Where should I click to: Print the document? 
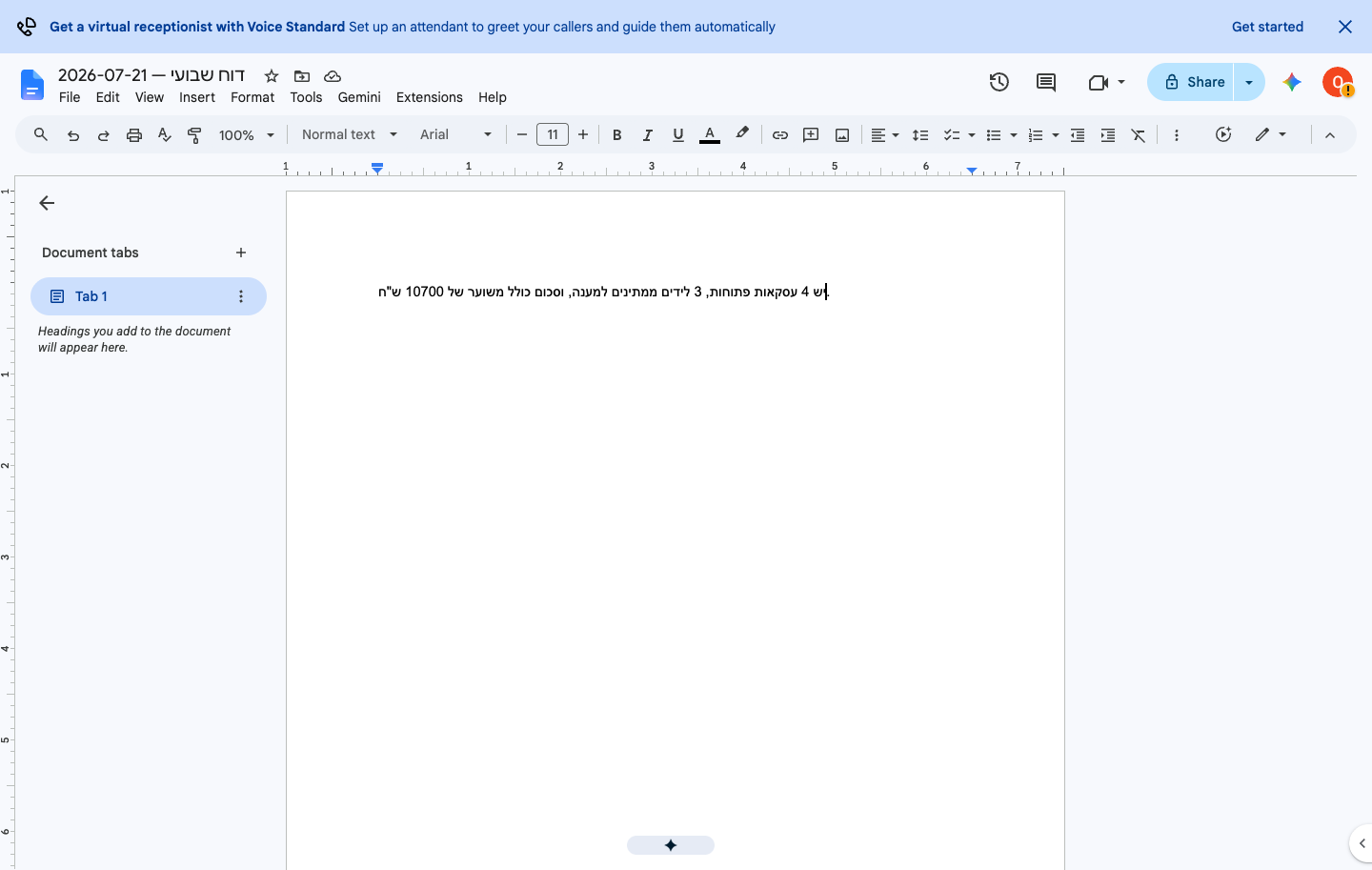point(134,135)
